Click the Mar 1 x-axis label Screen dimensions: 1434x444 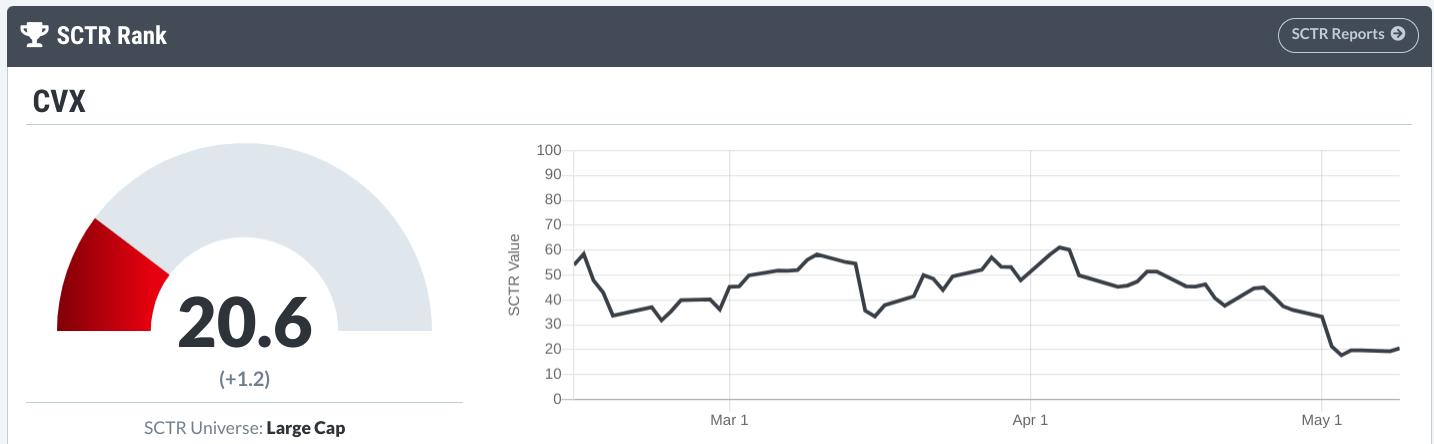point(729,420)
